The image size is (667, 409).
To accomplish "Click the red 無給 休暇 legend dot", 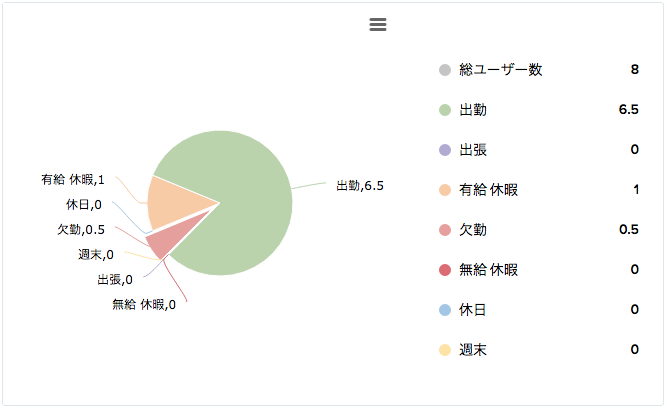I will pos(445,270).
